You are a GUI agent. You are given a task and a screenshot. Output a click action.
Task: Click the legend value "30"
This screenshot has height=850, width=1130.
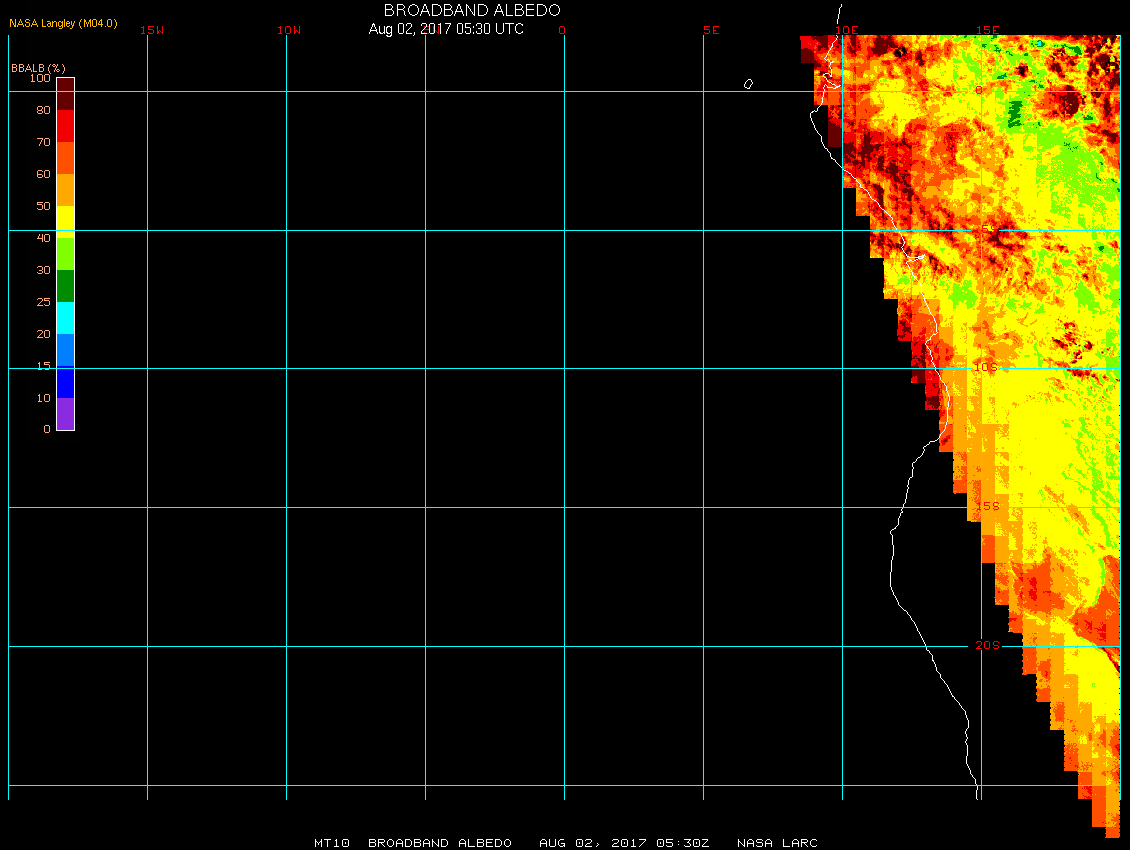(44, 270)
